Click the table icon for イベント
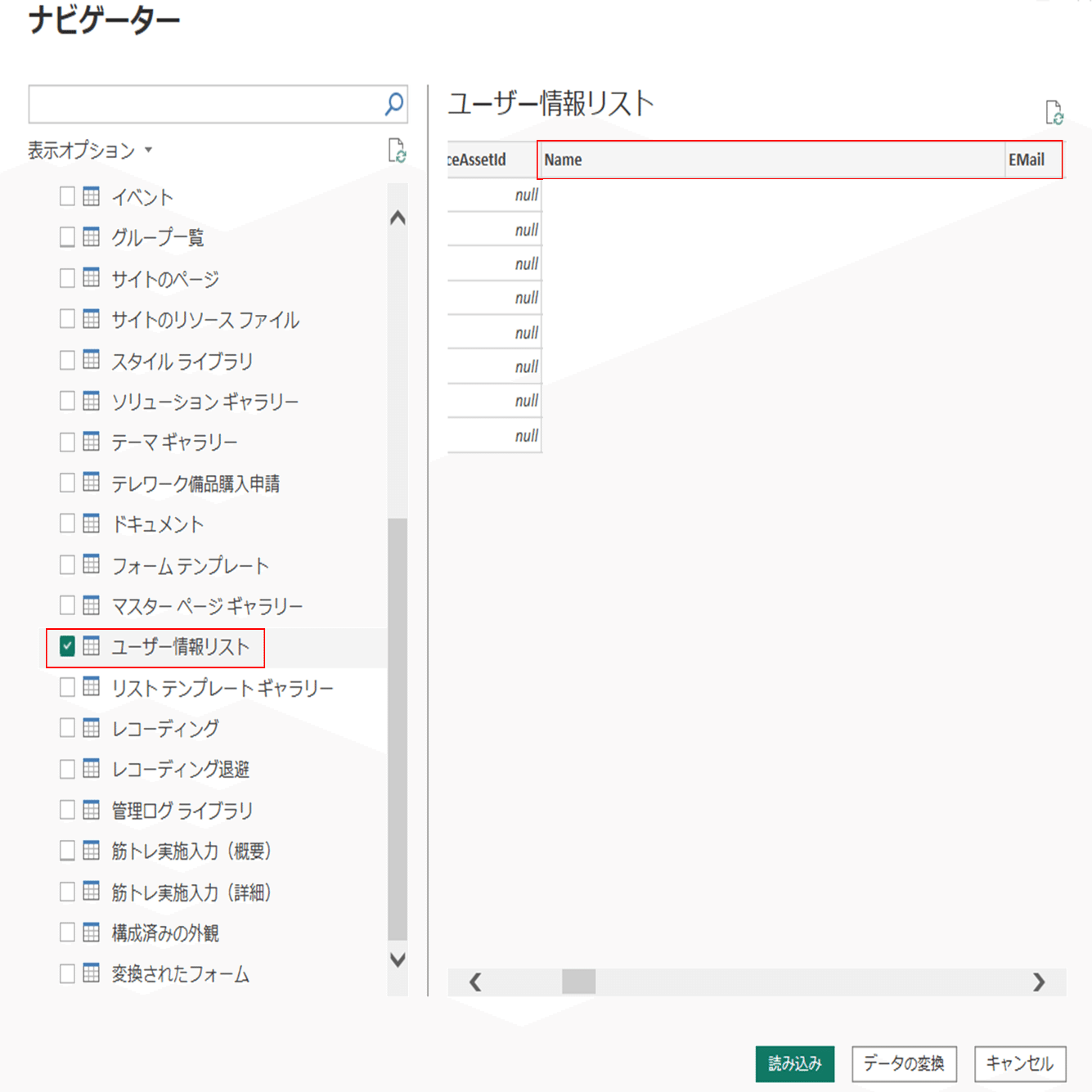1092x1092 pixels. click(x=92, y=196)
